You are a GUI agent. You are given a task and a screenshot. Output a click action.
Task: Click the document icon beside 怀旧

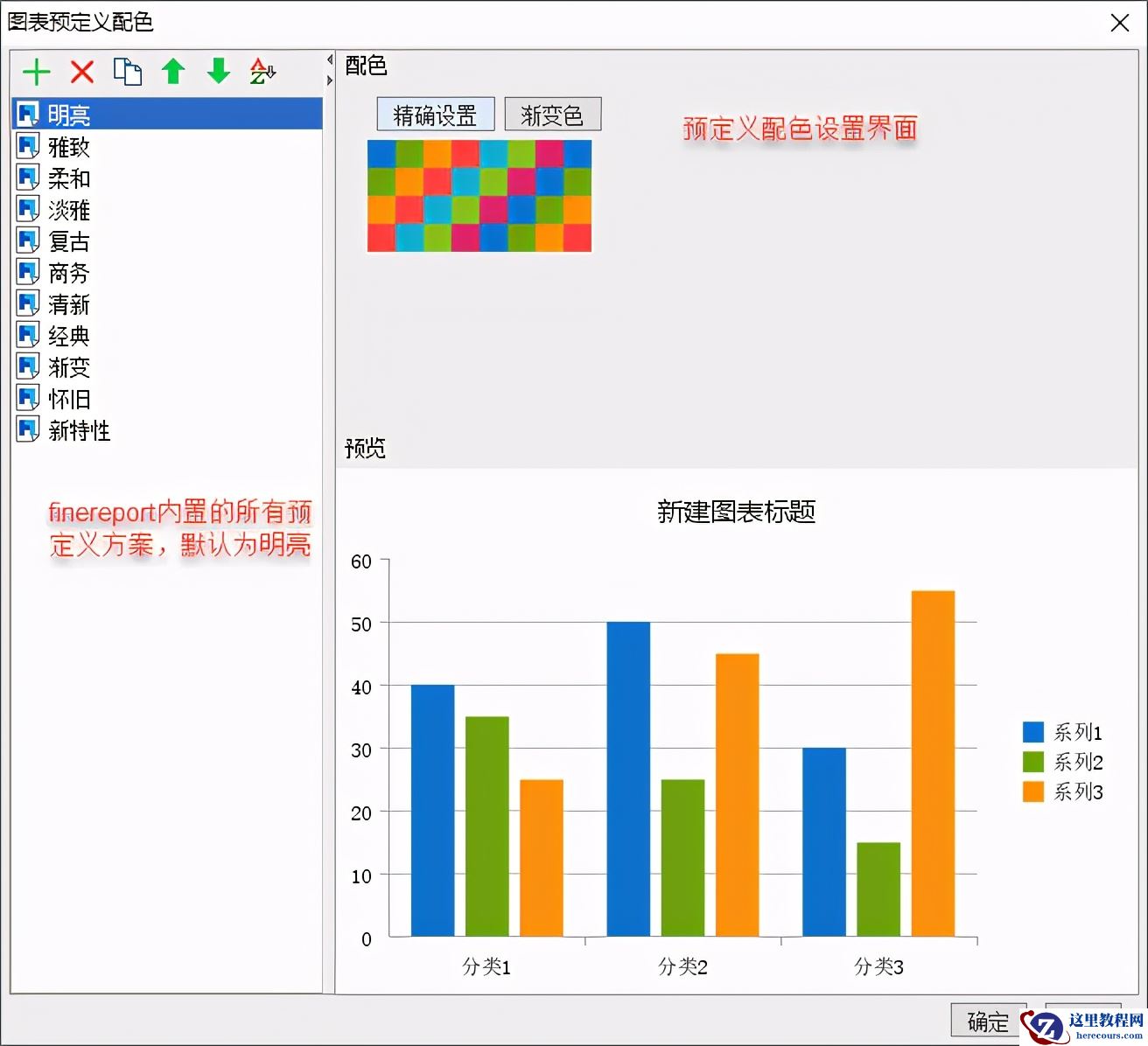[27, 399]
